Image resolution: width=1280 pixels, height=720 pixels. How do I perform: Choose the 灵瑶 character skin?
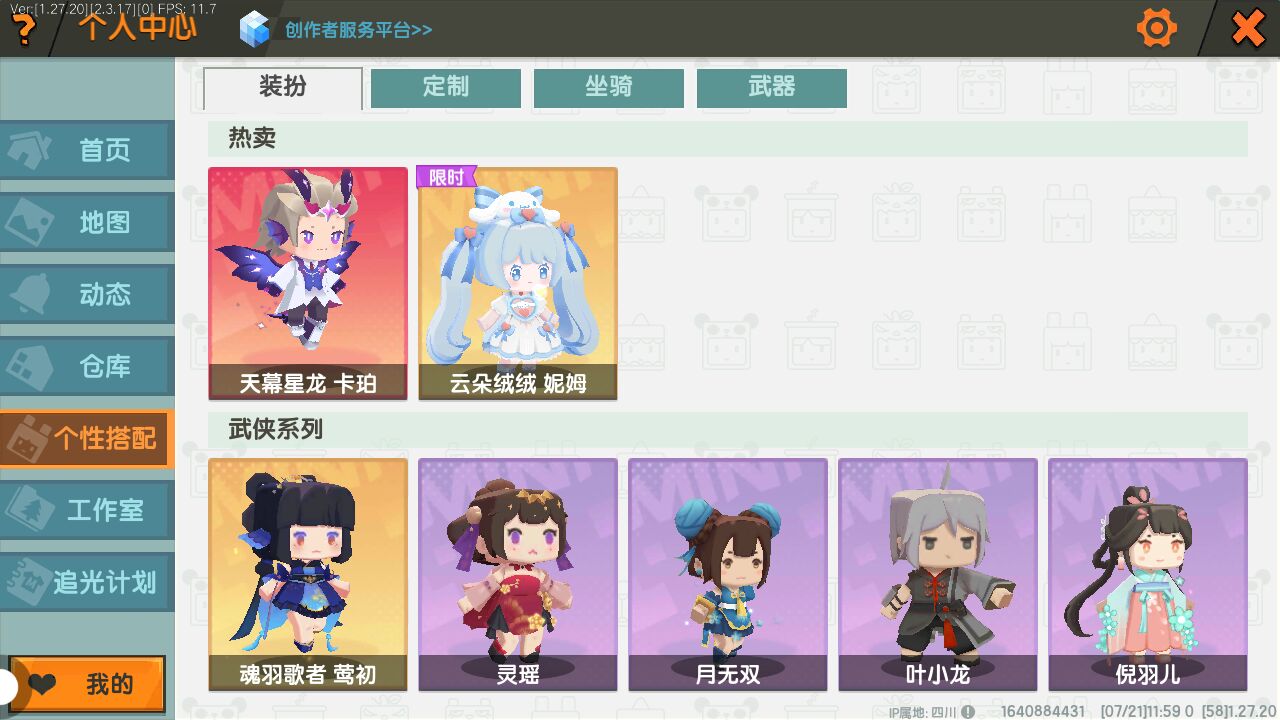pos(518,575)
